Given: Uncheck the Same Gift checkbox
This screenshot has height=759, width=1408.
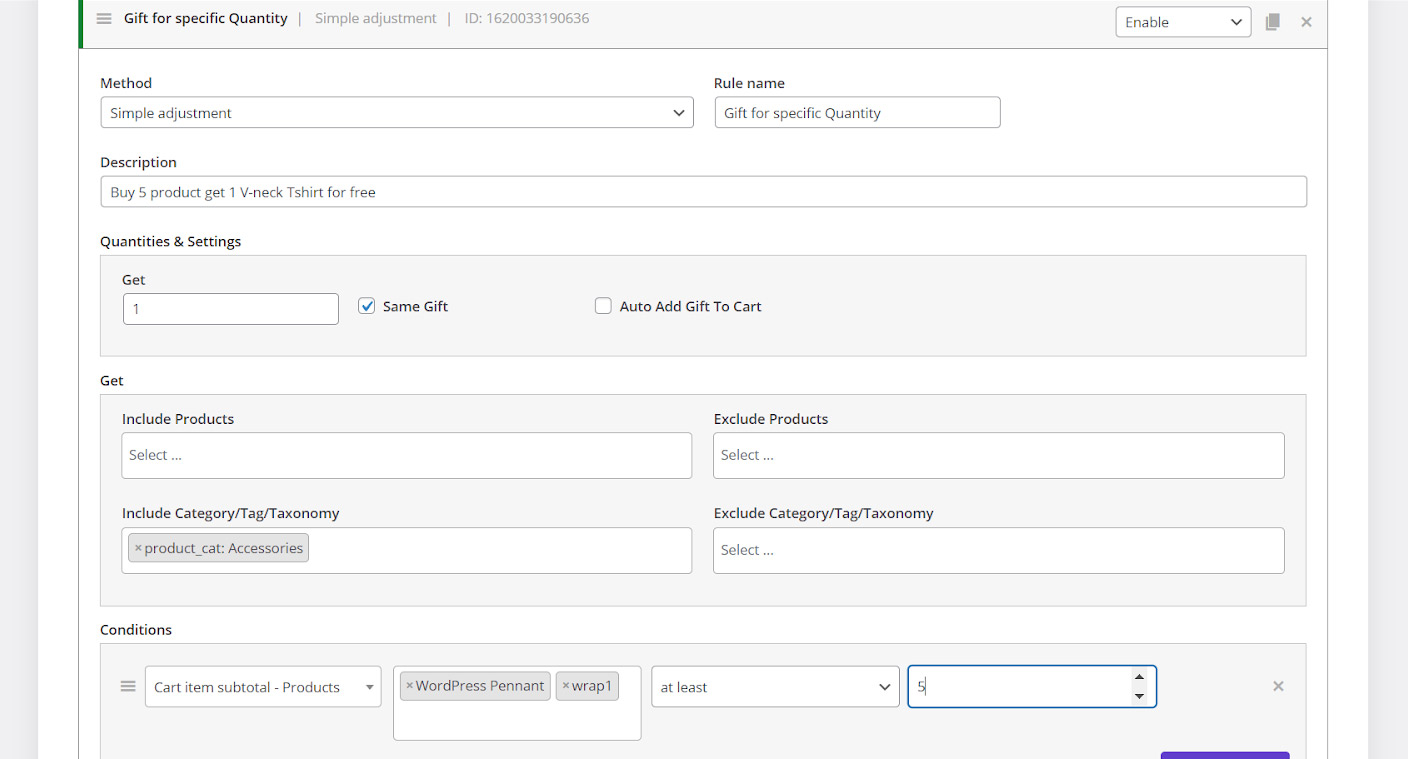Looking at the screenshot, I should coord(367,306).
